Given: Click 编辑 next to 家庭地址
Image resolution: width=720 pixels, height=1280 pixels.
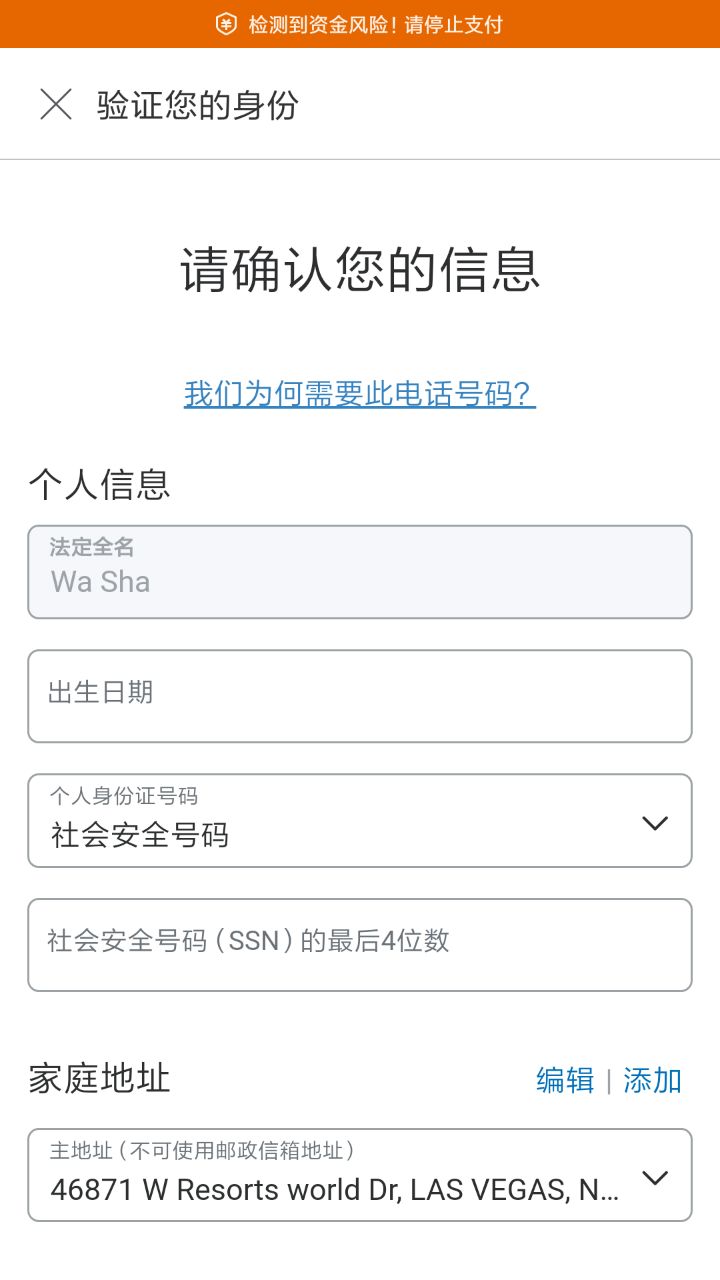Looking at the screenshot, I should click(x=565, y=1080).
